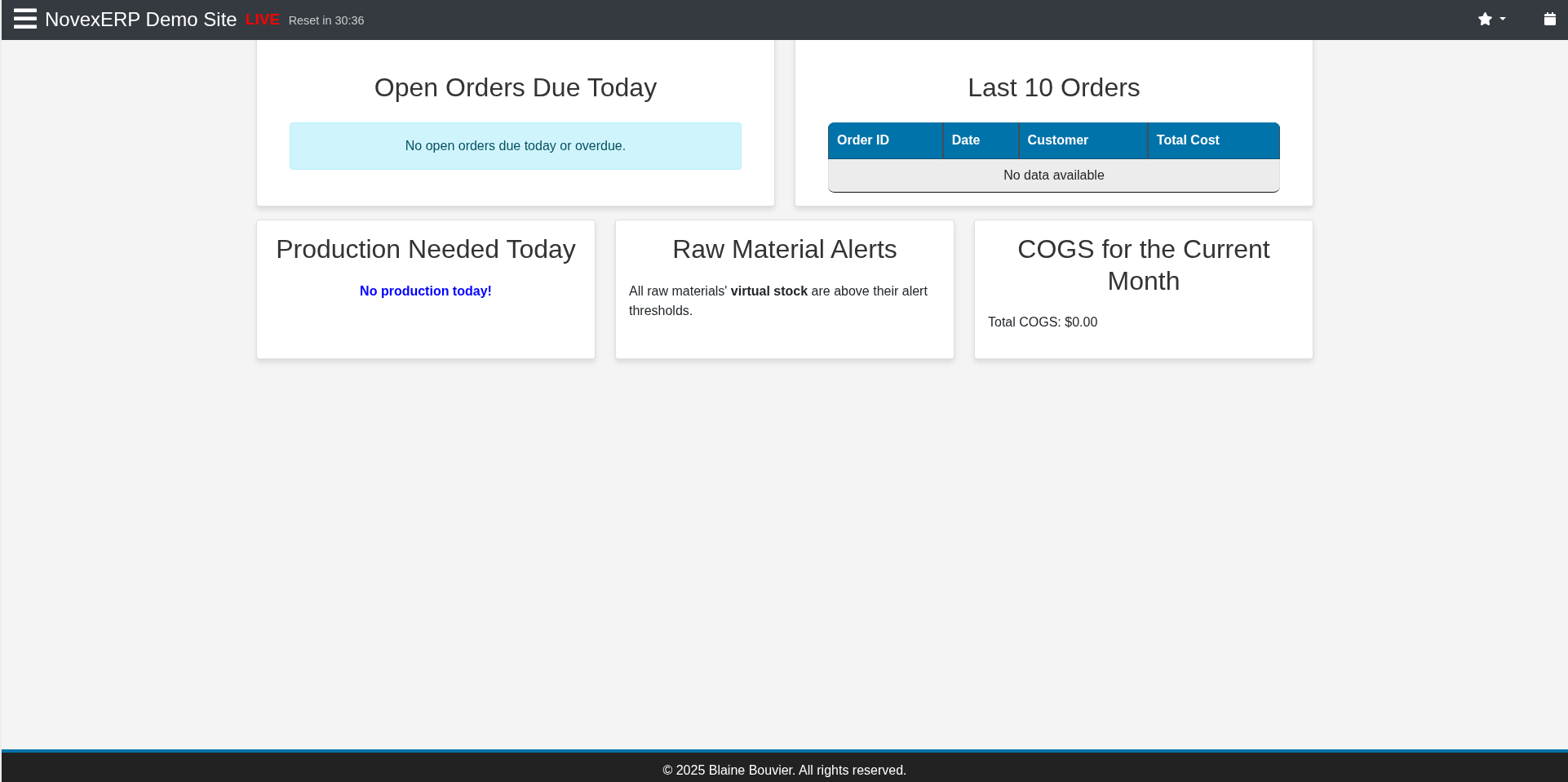This screenshot has height=782, width=1568.
Task: Click 'No data available' table row
Action: (x=1054, y=176)
